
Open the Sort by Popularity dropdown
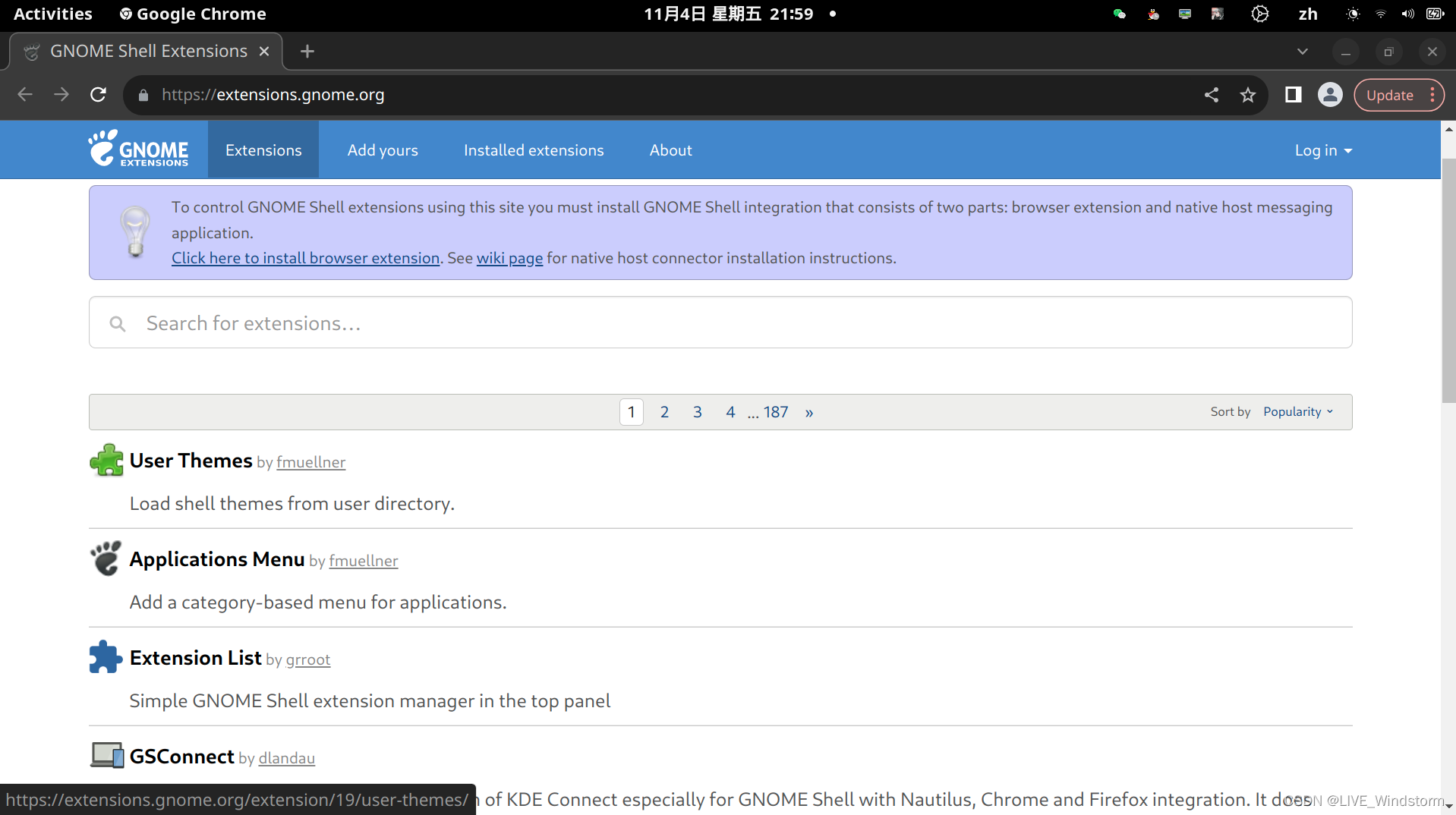tap(1298, 411)
